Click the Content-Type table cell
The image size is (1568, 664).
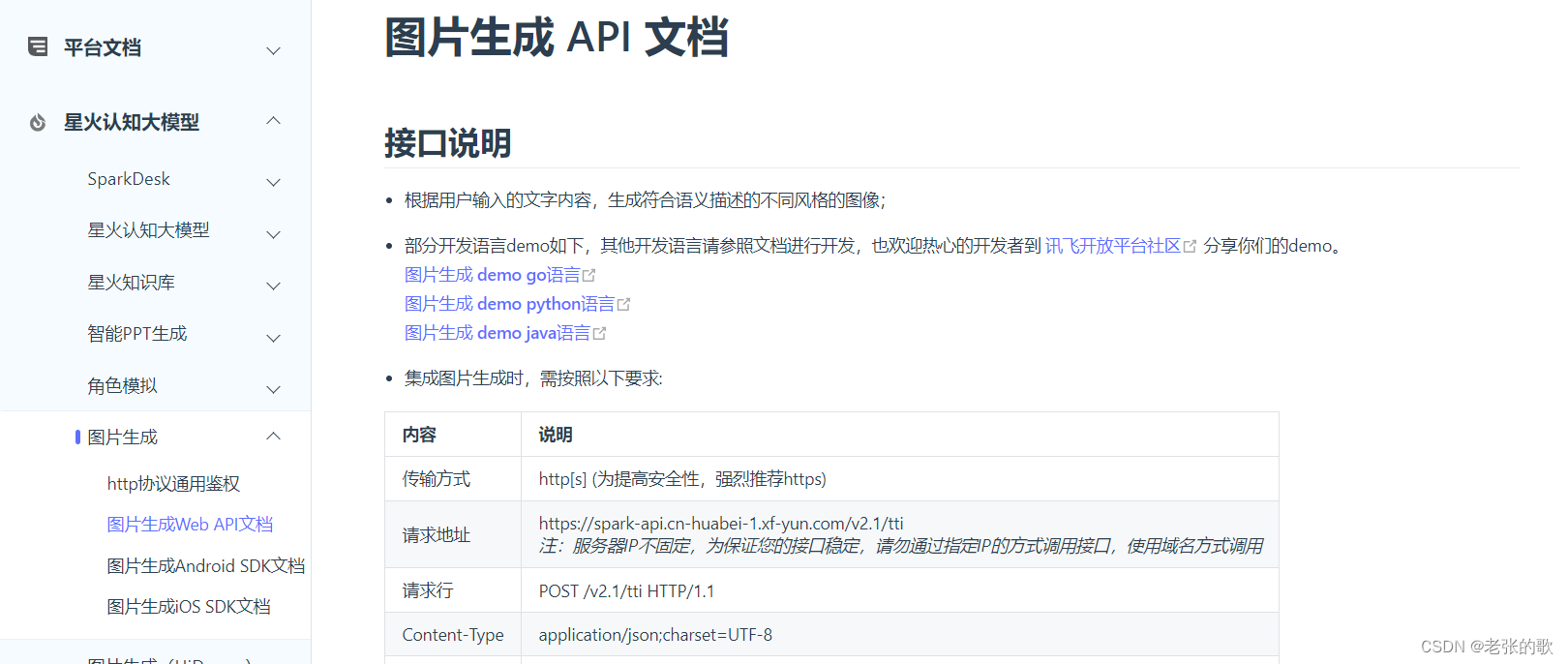(x=453, y=635)
